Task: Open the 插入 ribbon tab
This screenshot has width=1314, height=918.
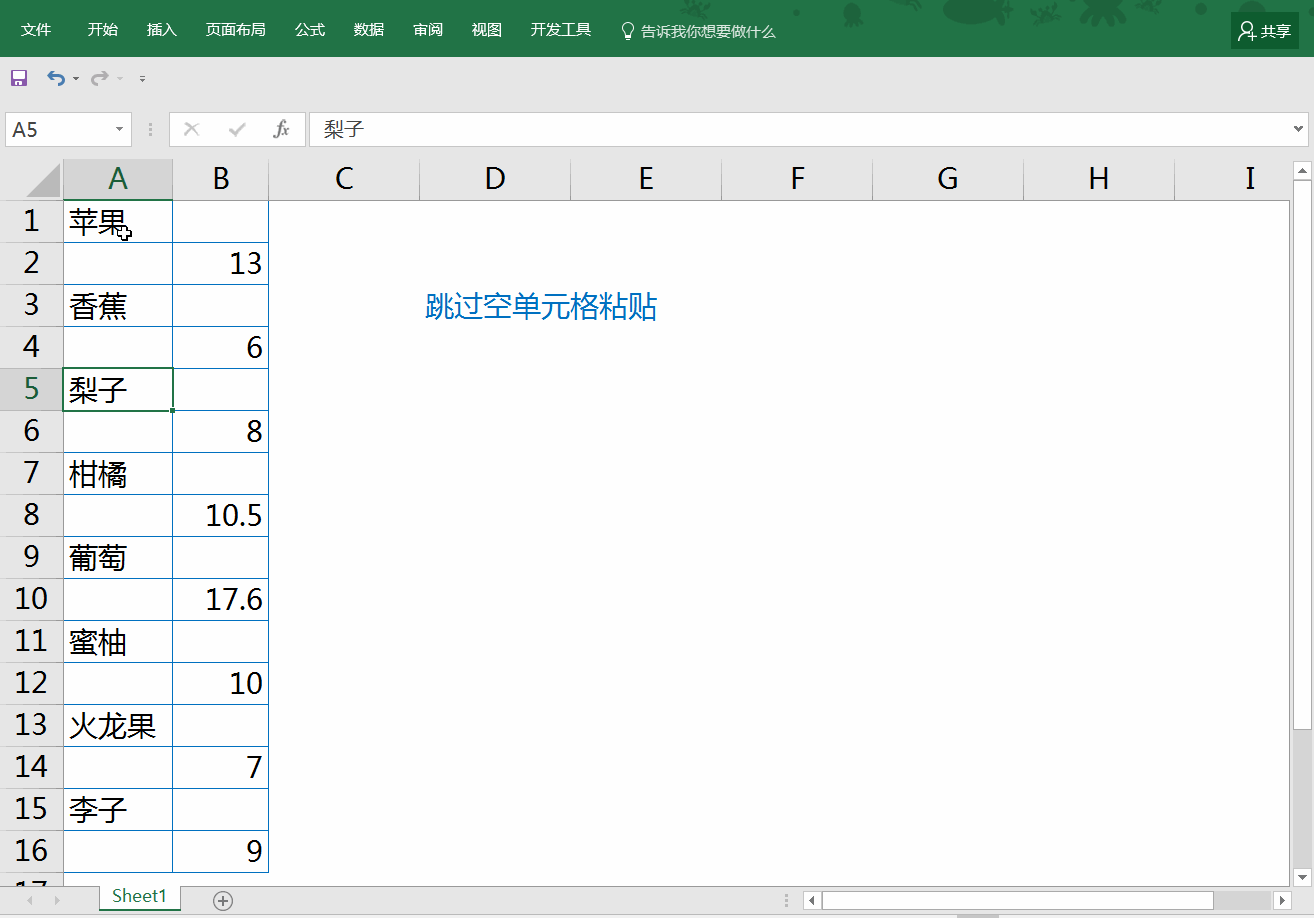Action: pyautogui.click(x=161, y=30)
